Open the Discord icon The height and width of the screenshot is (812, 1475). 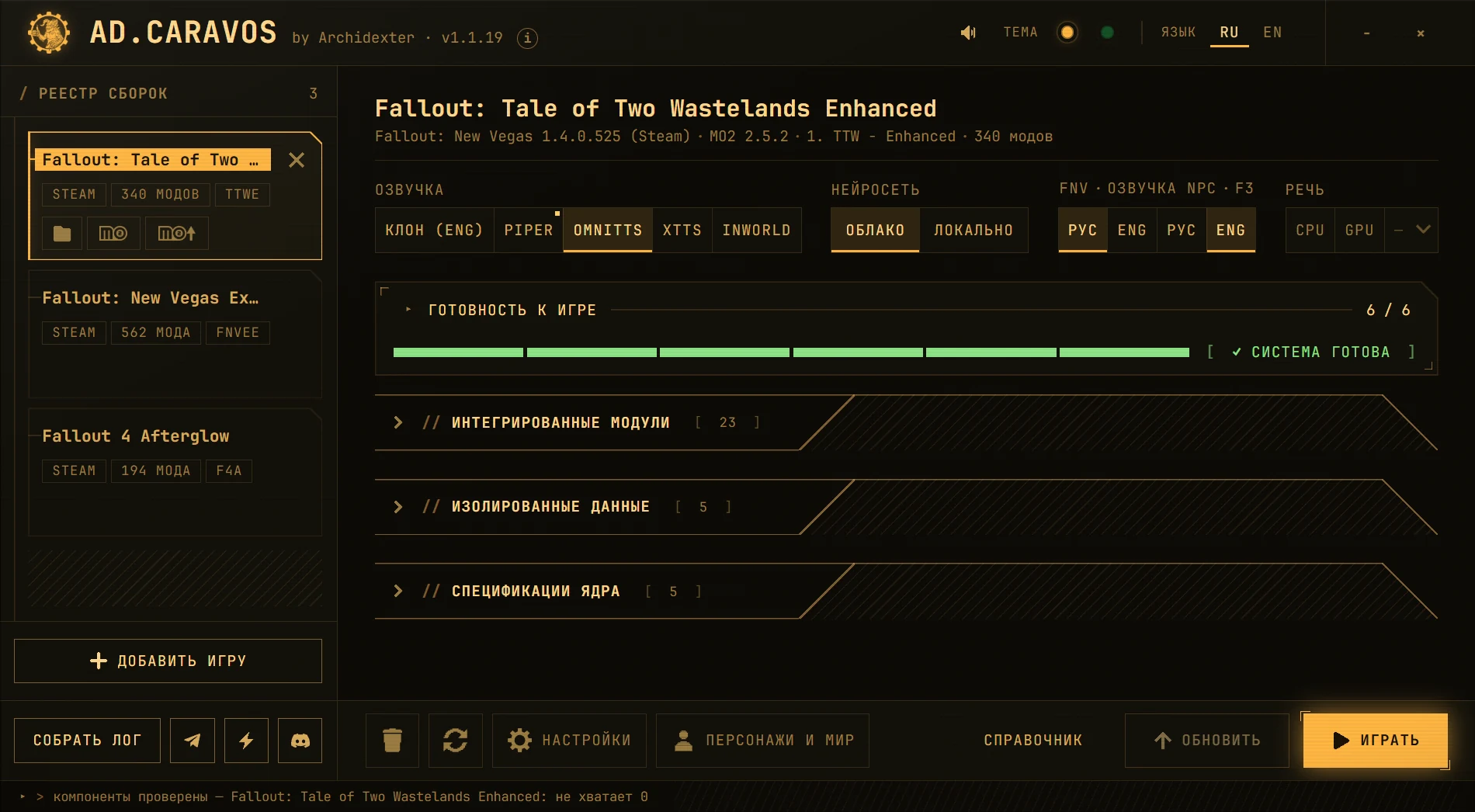[x=300, y=741]
